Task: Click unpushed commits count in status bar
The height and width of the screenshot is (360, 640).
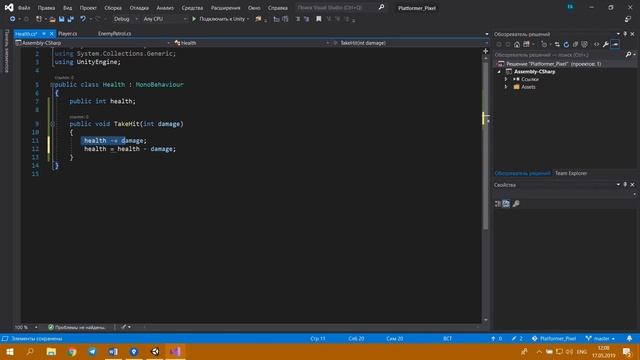Action: (497, 338)
